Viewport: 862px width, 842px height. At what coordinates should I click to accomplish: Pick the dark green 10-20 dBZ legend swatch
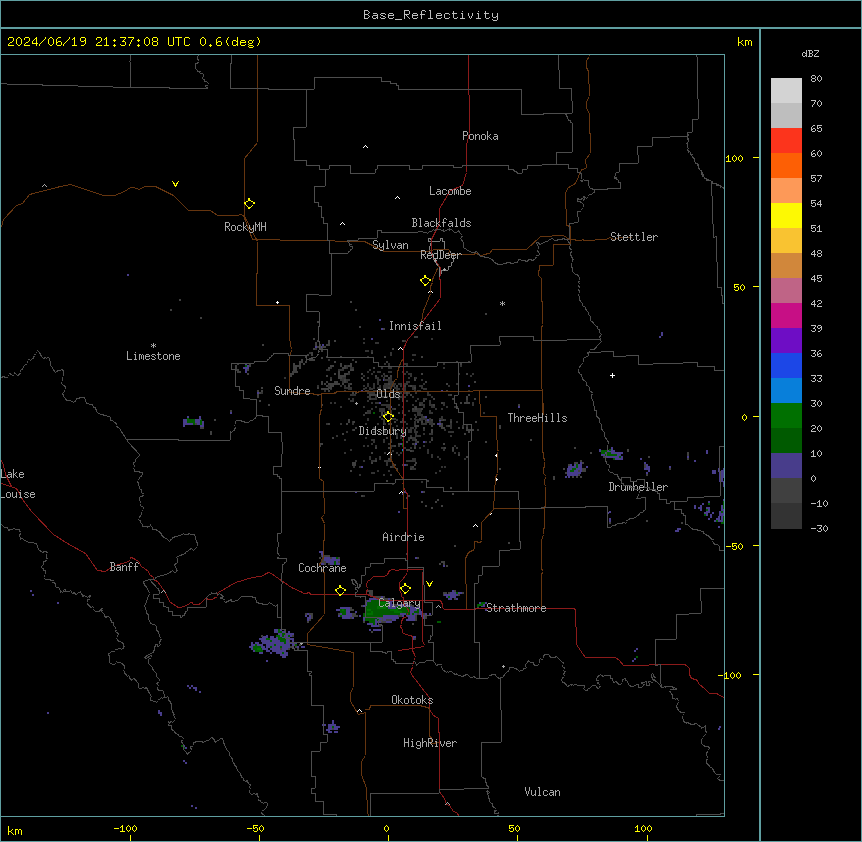click(x=786, y=441)
